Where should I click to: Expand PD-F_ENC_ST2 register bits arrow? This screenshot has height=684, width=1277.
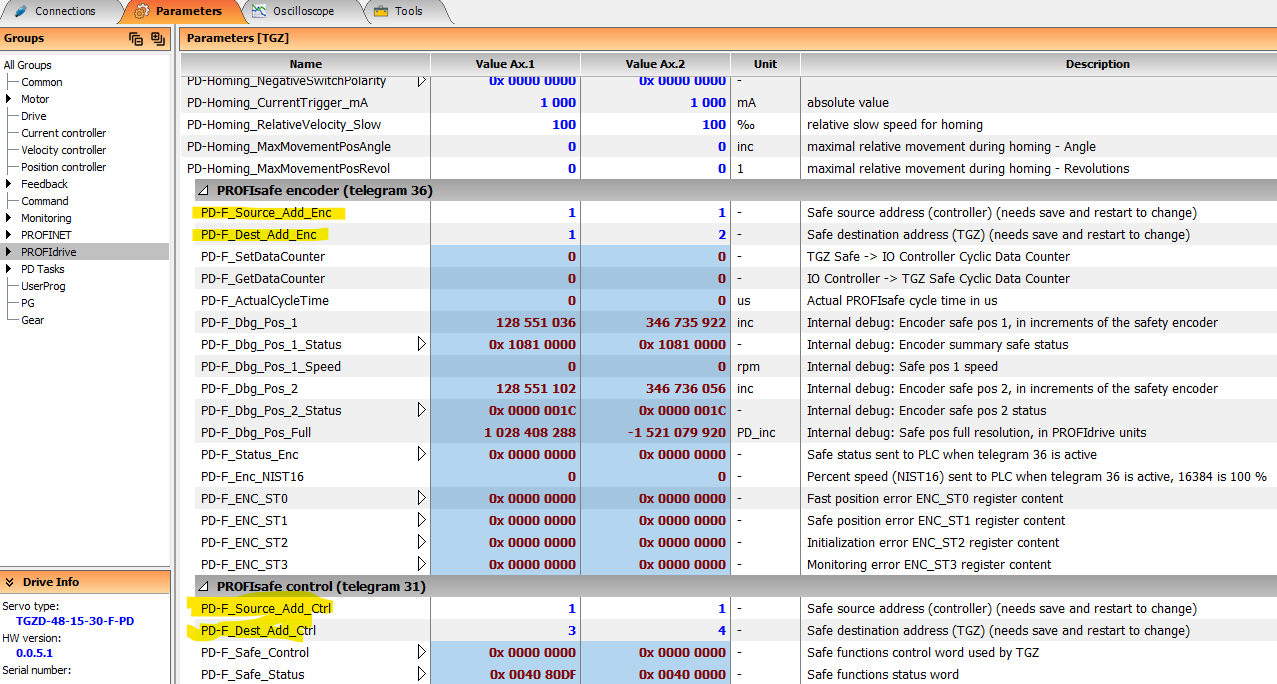(421, 542)
